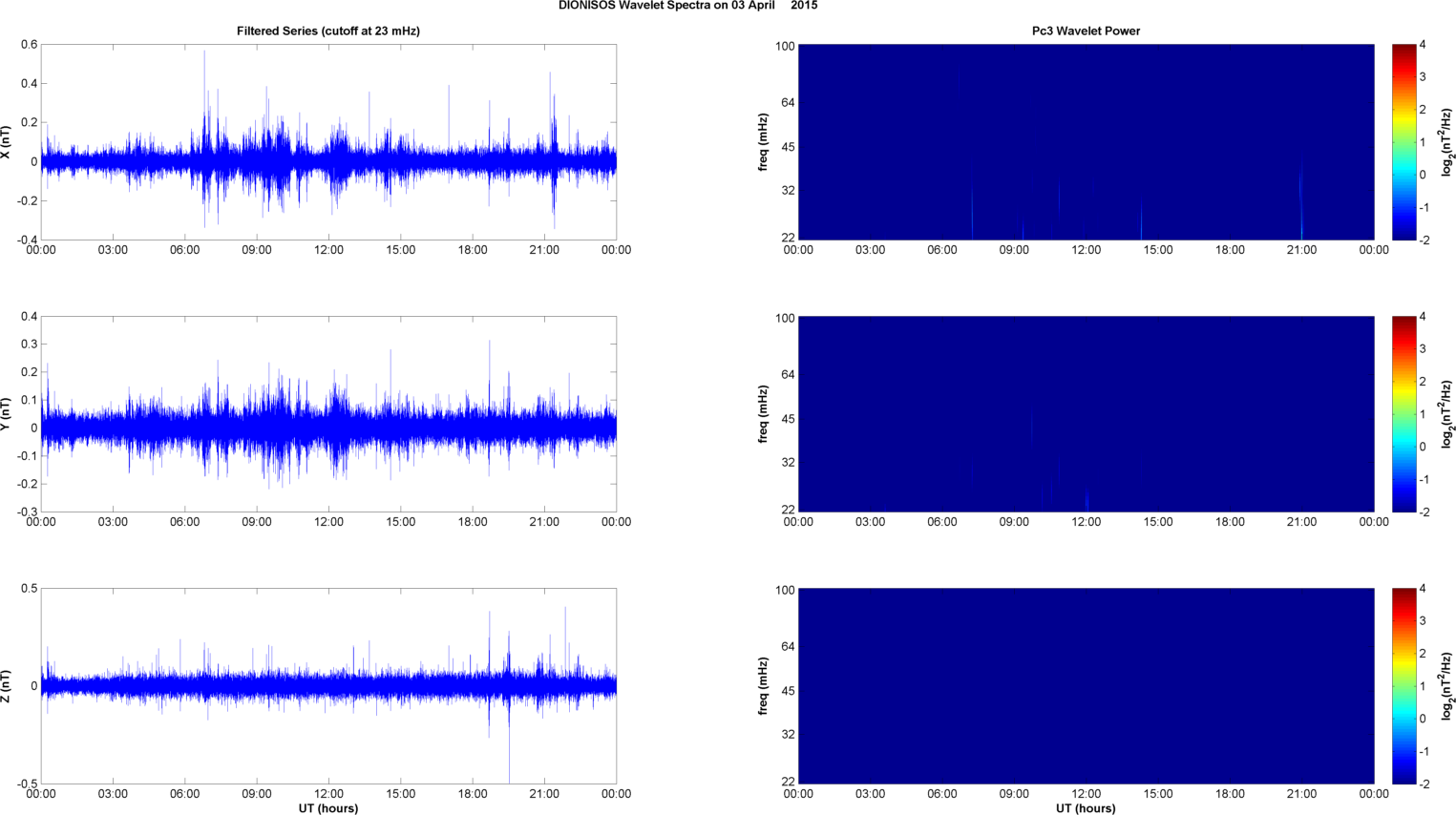
Task: Click the 64 frequency tick of the top wavelet plot
Action: [789, 102]
